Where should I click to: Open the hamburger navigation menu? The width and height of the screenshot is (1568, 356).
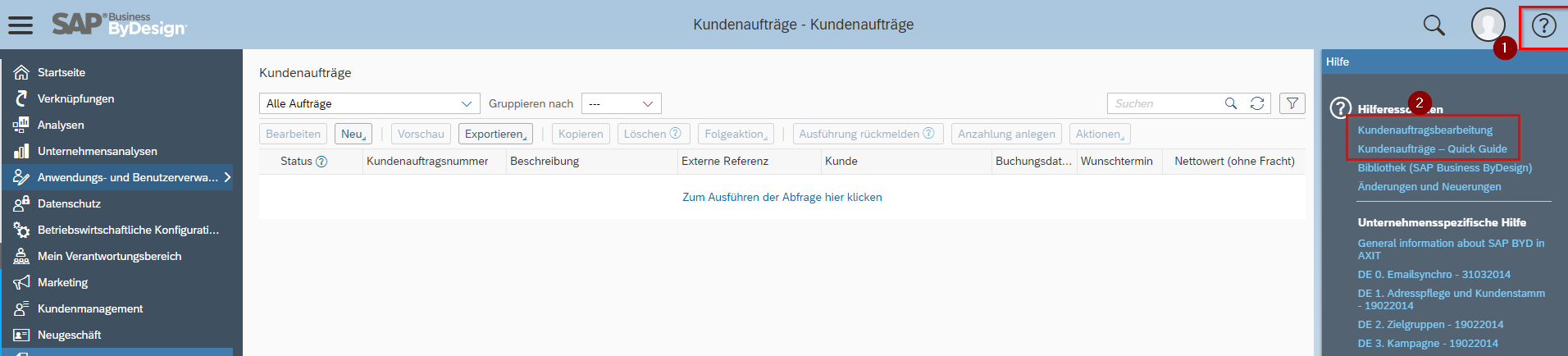pyautogui.click(x=21, y=25)
